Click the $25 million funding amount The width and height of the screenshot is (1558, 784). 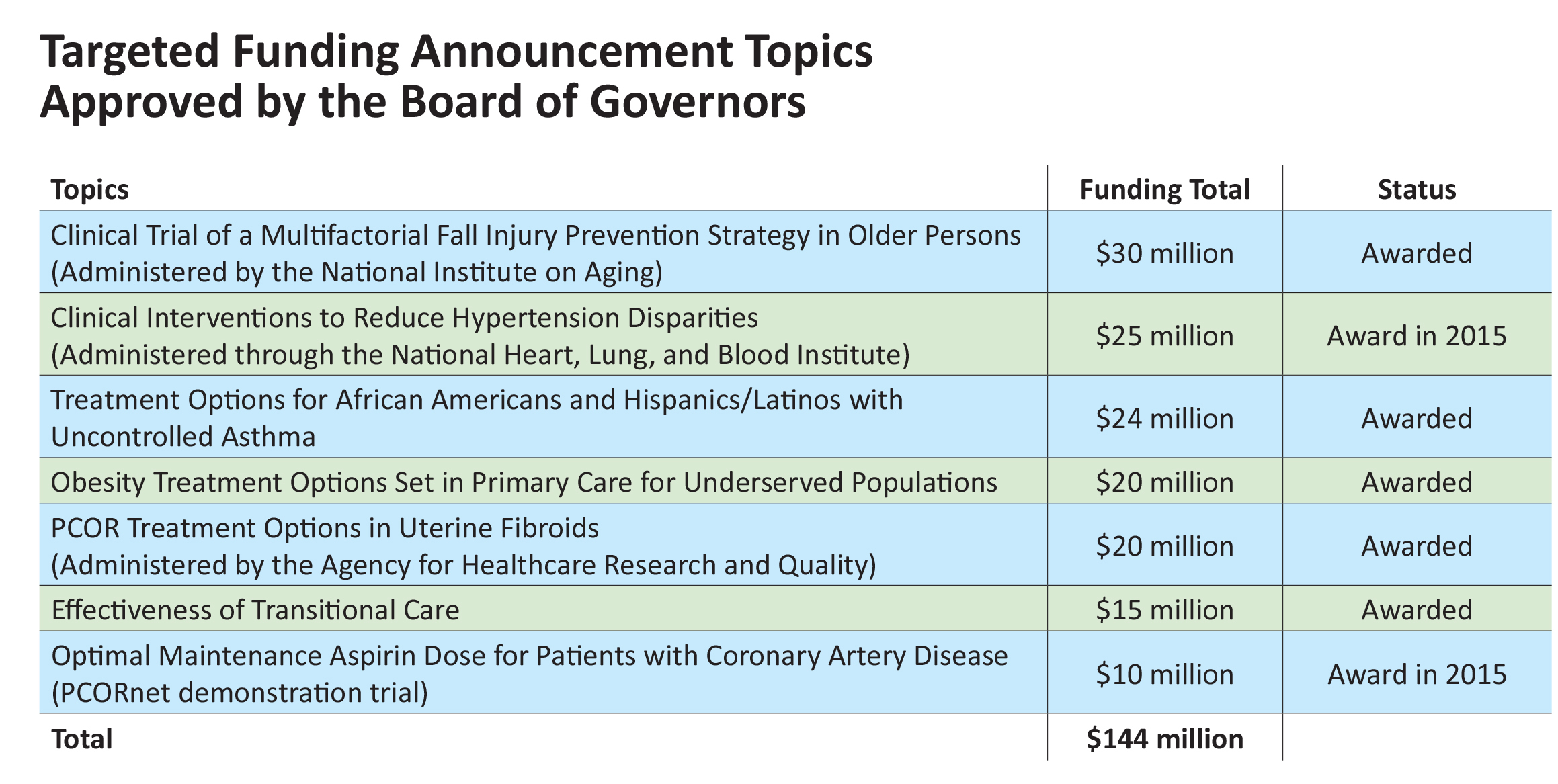click(x=1164, y=336)
